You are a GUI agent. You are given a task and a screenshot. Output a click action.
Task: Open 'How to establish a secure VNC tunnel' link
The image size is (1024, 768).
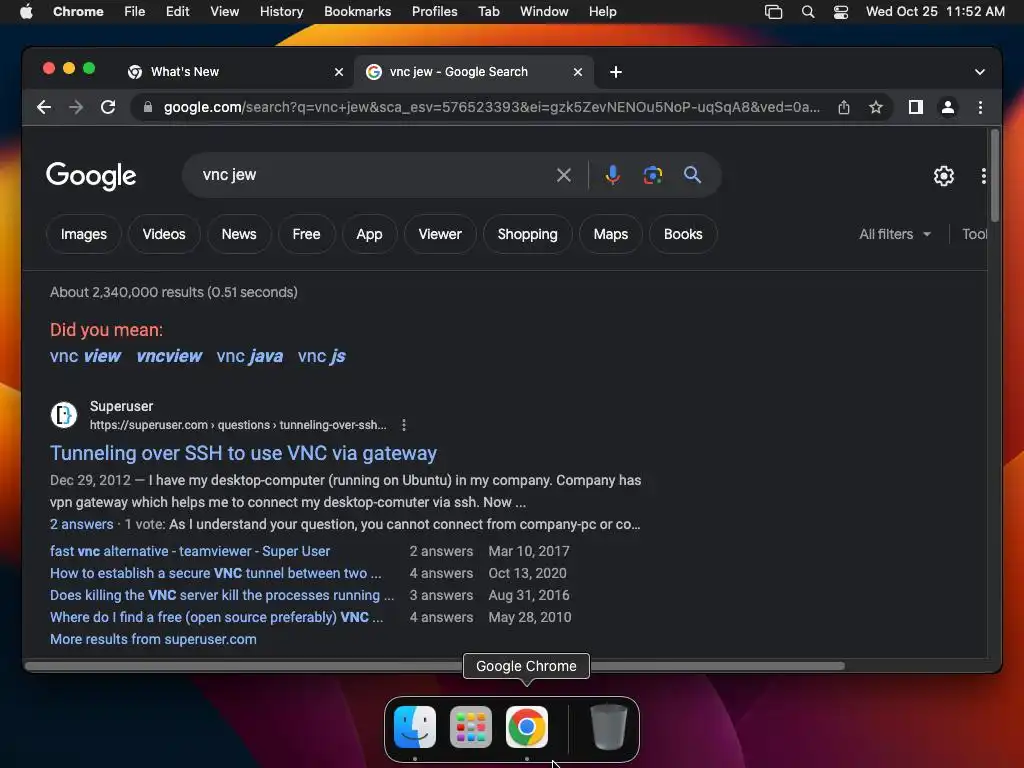point(216,573)
